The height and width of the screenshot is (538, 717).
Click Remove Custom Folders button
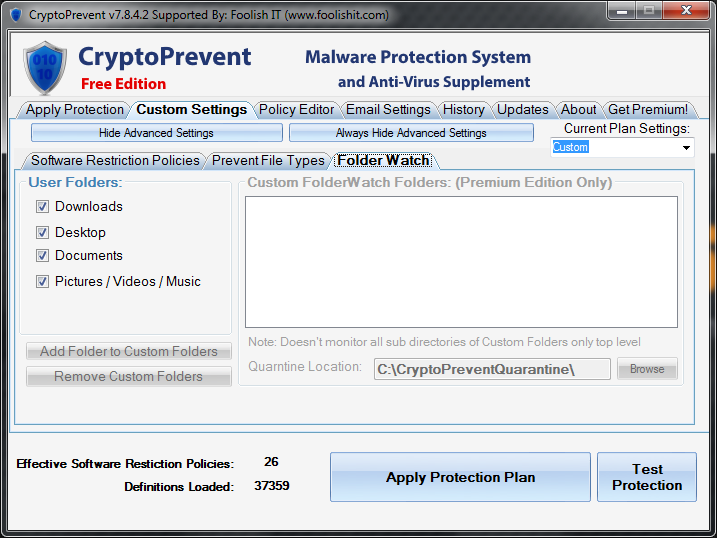click(129, 377)
